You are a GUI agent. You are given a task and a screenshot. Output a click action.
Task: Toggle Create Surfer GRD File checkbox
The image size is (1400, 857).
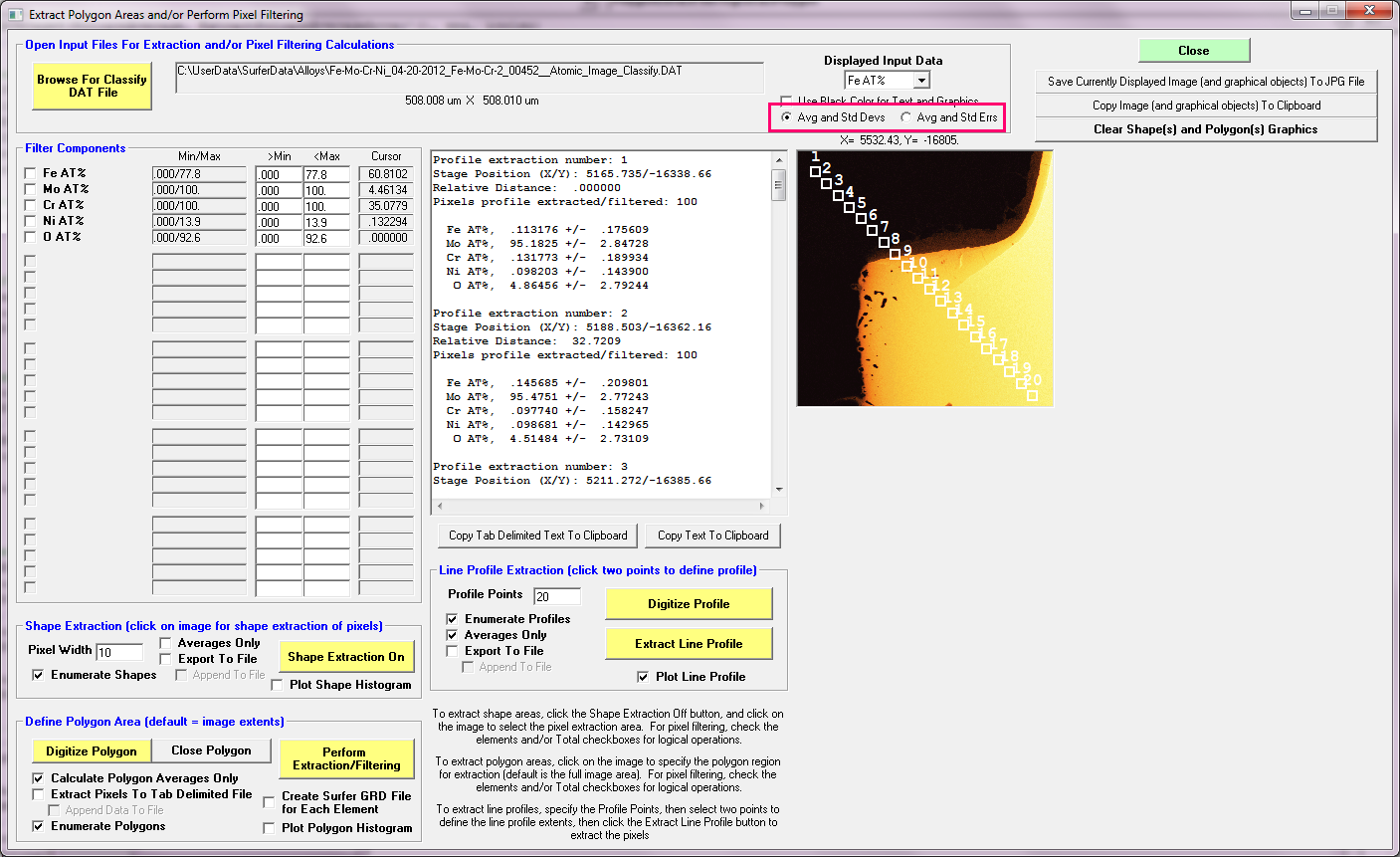269,802
